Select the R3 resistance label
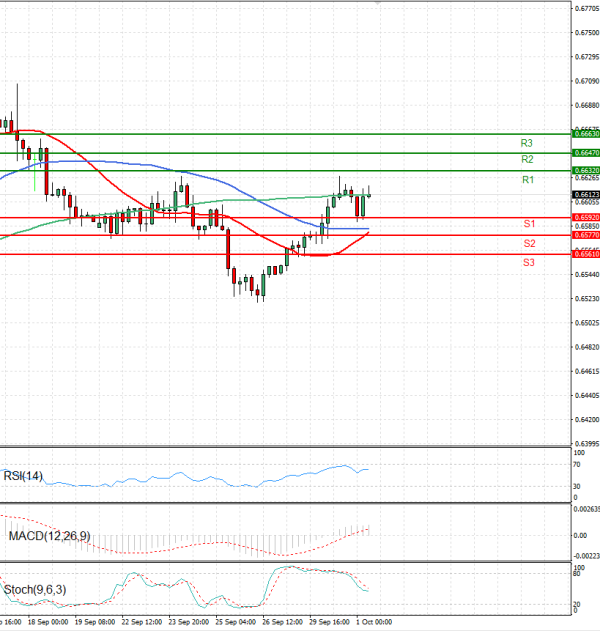Image resolution: width=600 pixels, height=631 pixels. click(527, 144)
